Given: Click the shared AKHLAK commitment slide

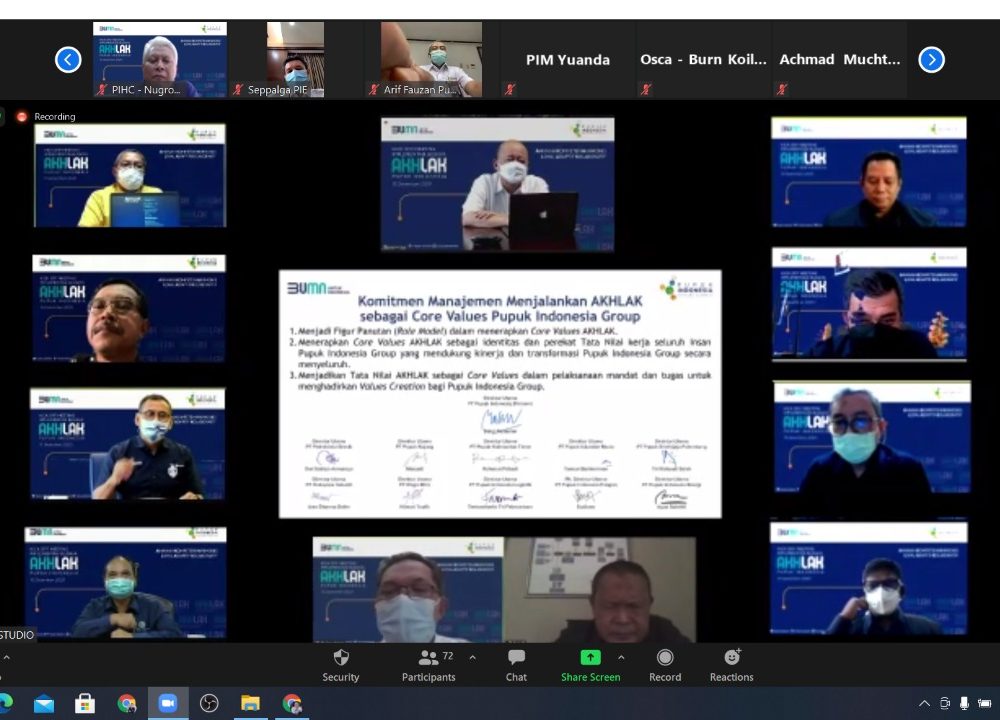Looking at the screenshot, I should point(499,393).
